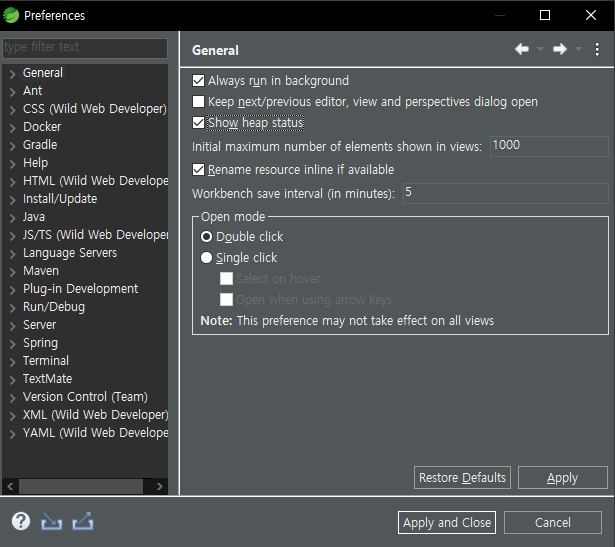Expand the Spring tree node
Viewport: 615px width, 547px height.
pos(13,344)
